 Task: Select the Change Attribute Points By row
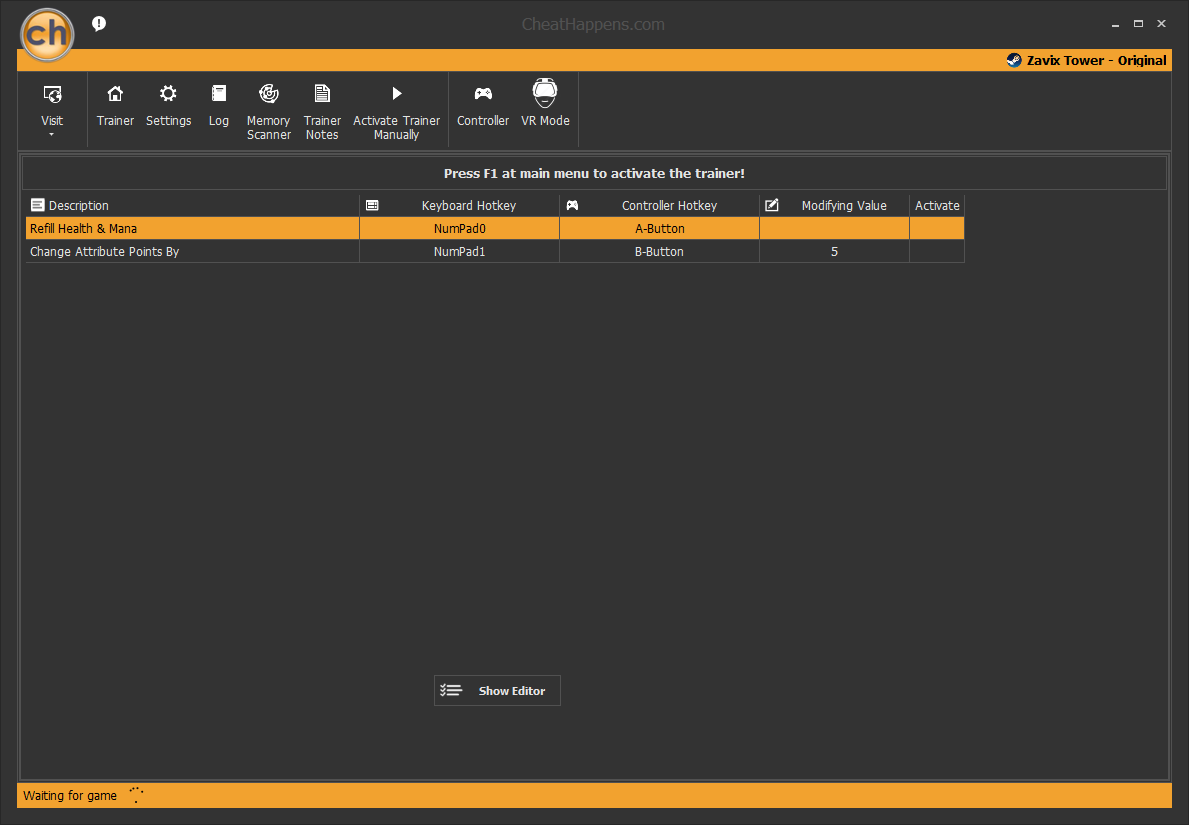tap(495, 252)
